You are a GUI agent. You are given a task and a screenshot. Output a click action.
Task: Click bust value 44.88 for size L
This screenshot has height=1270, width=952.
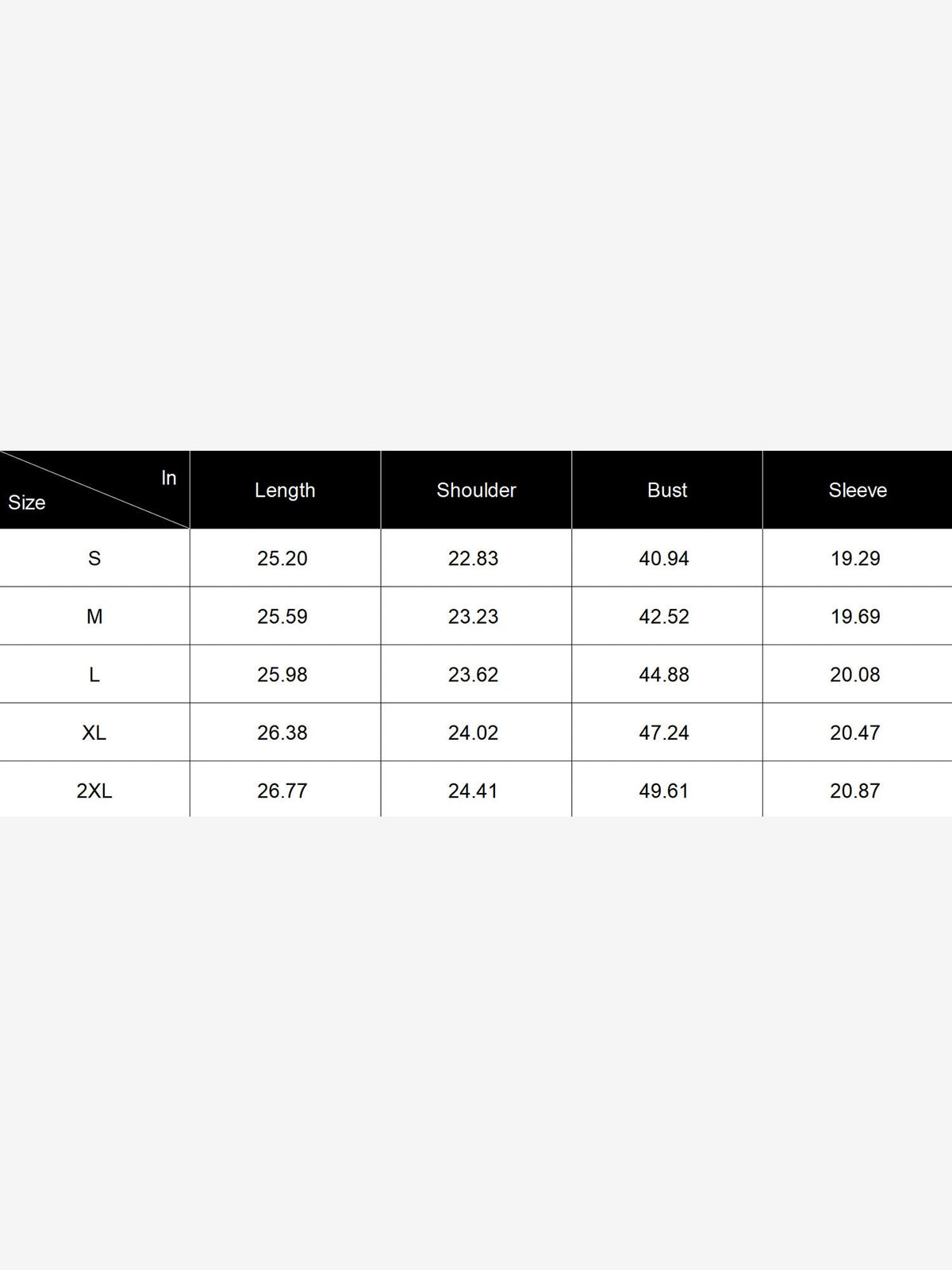(664, 675)
